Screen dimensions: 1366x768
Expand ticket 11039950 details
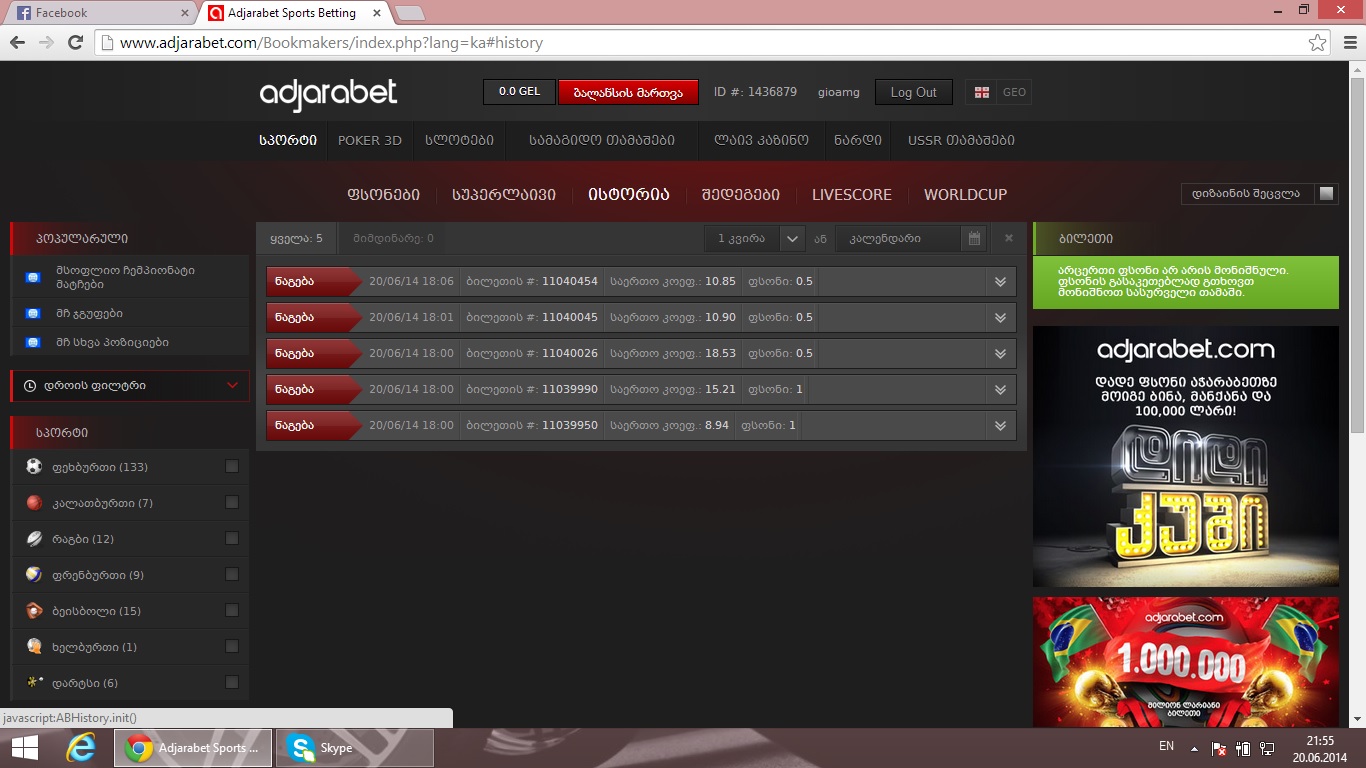point(1000,426)
